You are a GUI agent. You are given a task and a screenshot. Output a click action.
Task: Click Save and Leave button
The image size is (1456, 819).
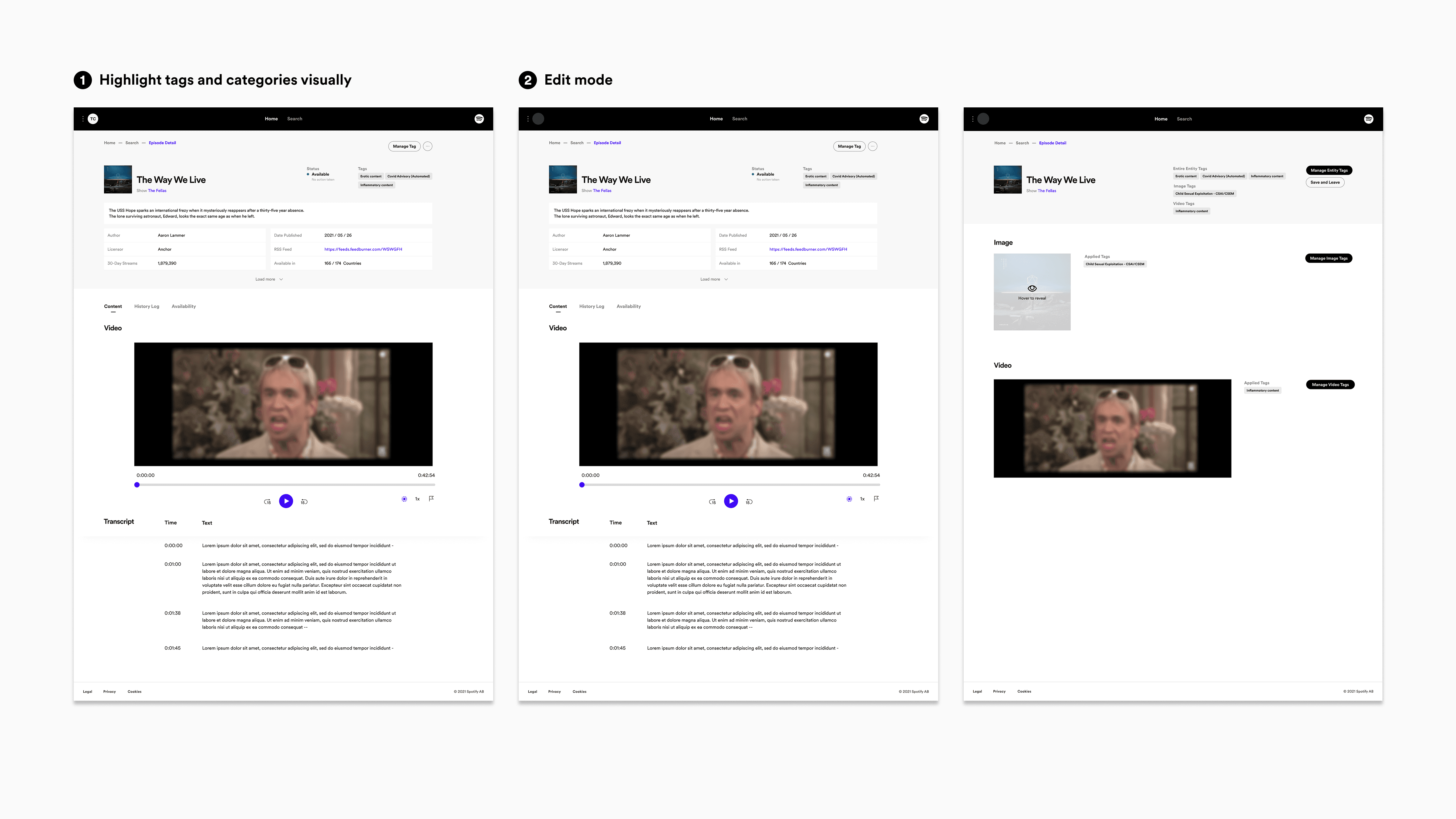1325,183
